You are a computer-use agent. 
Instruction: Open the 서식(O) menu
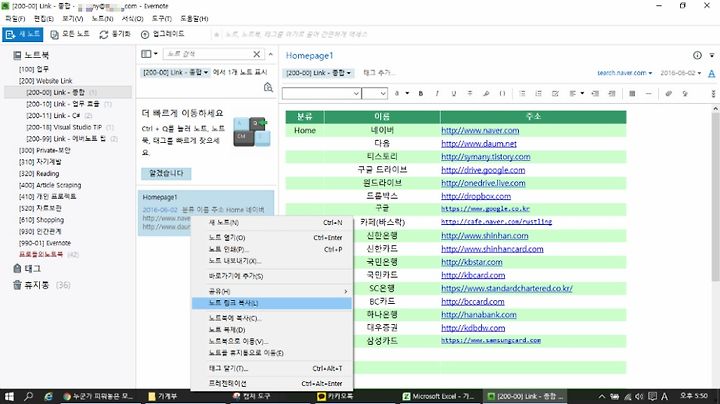tap(132, 19)
